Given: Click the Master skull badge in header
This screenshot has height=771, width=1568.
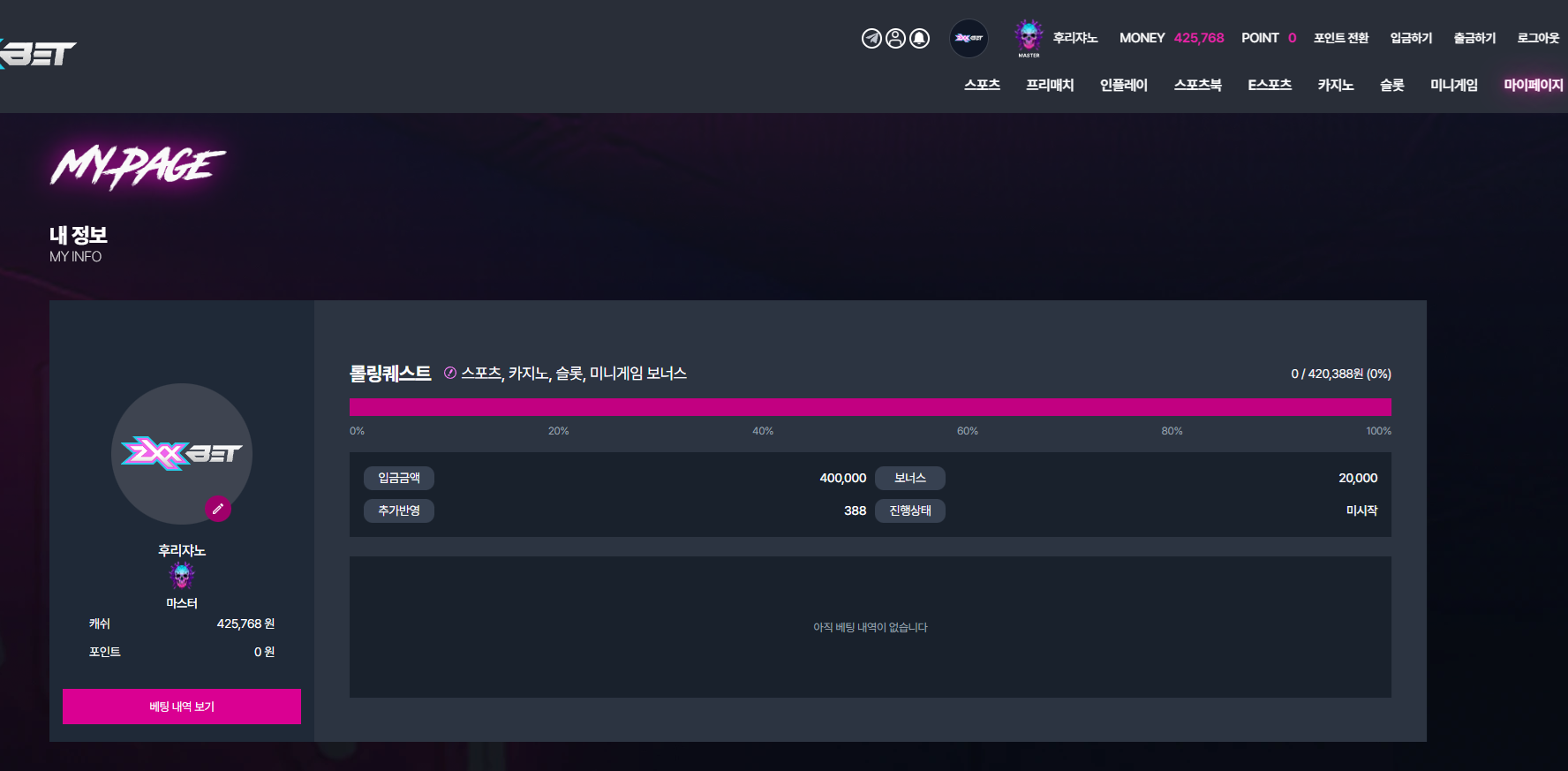Looking at the screenshot, I should pos(1029,38).
